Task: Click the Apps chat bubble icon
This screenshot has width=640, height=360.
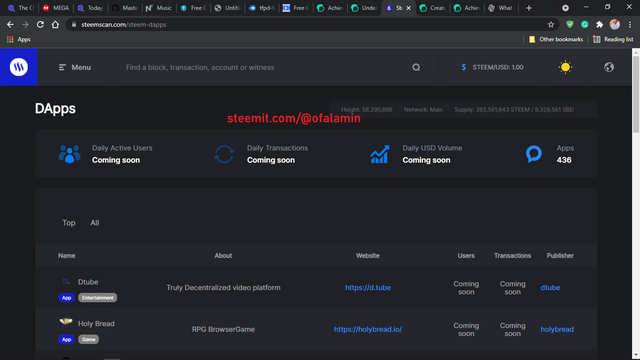Action: (534, 154)
